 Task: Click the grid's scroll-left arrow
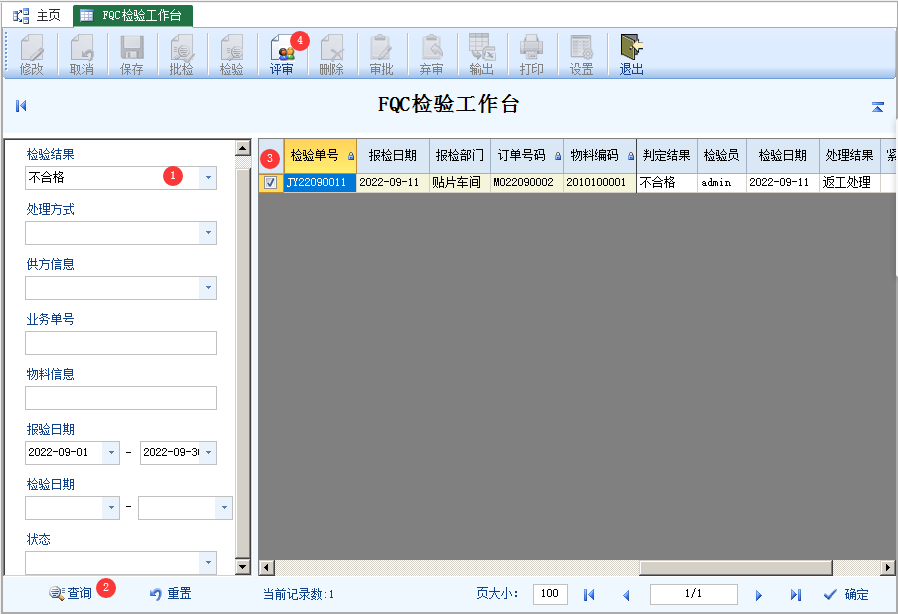coord(266,568)
